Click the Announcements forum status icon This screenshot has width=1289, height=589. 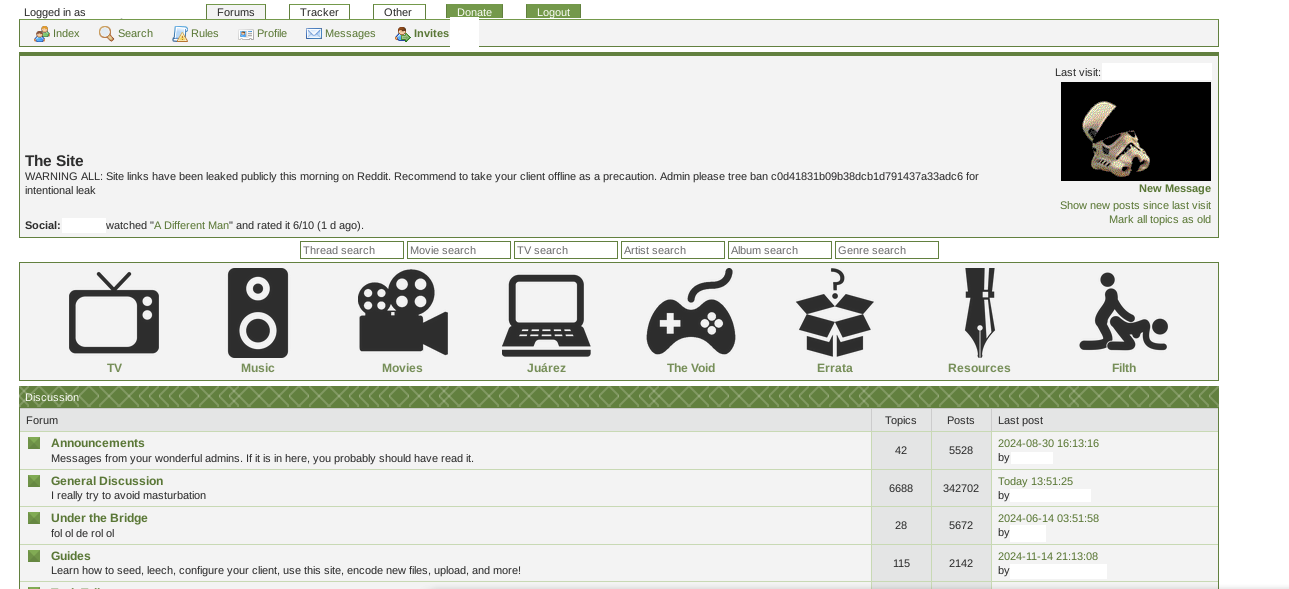[x=34, y=443]
